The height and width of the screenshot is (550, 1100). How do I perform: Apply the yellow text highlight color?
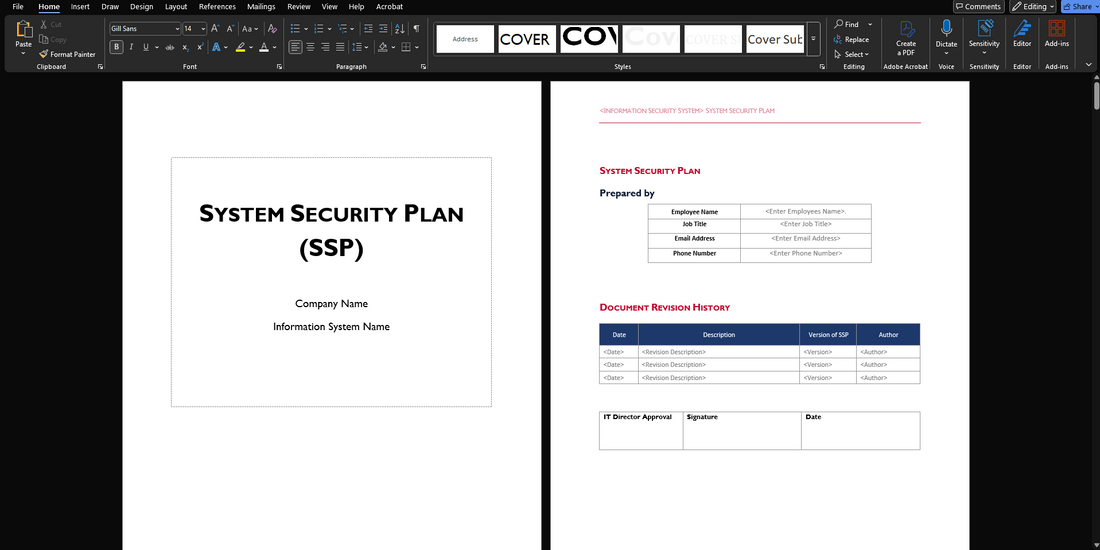click(240, 47)
